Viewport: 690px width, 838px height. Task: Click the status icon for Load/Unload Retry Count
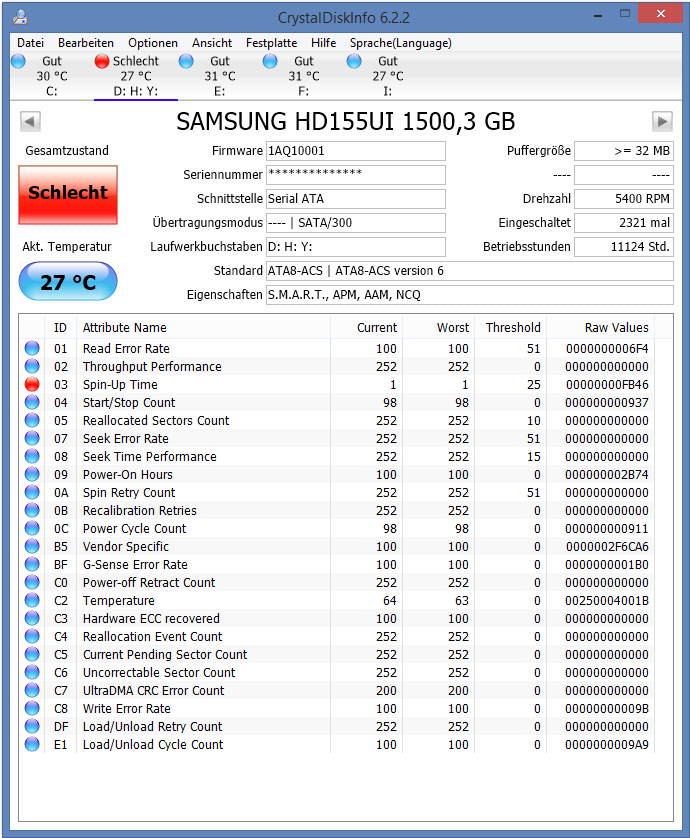[32, 726]
